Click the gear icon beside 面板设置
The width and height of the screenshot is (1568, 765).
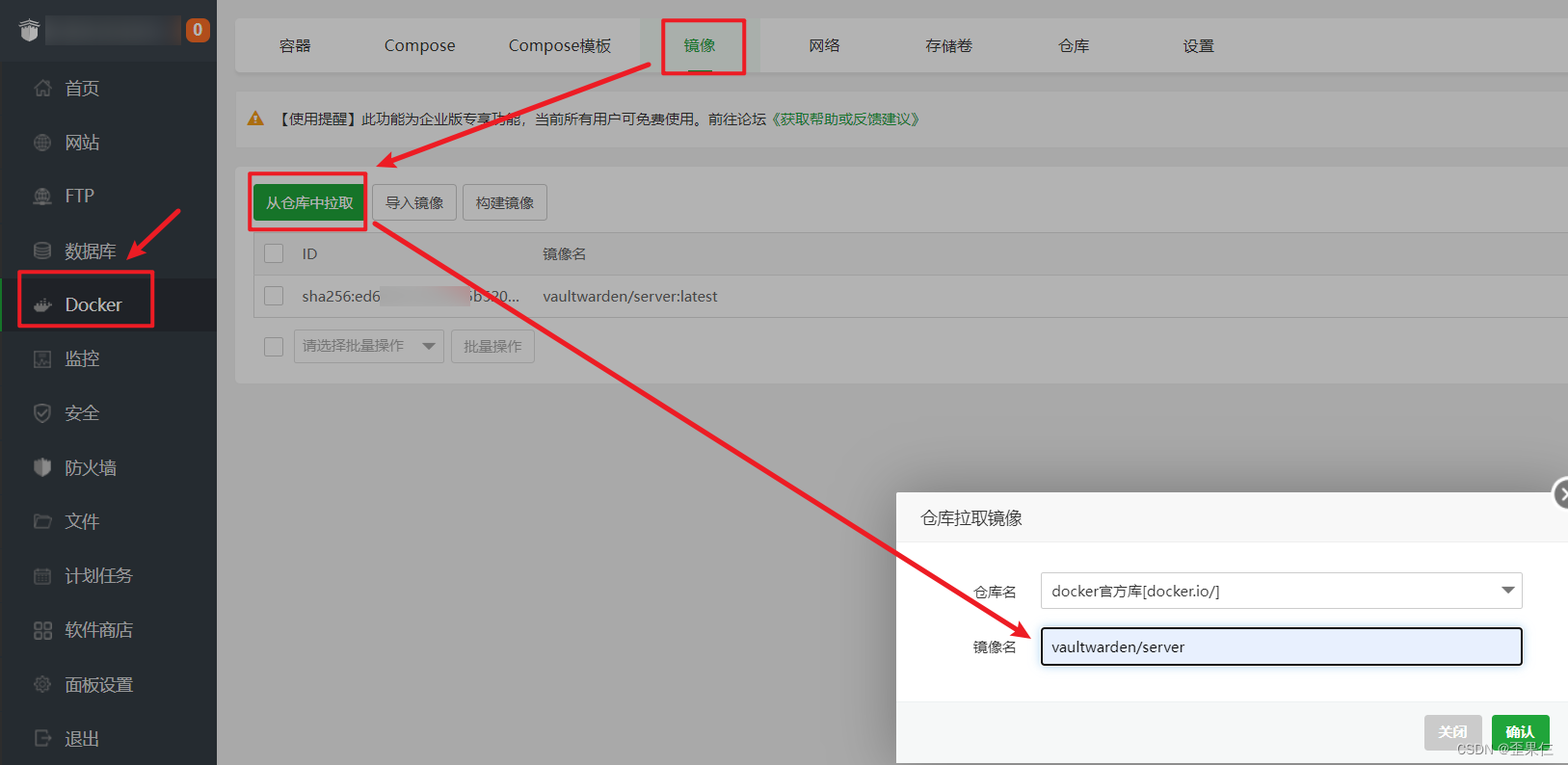42,684
